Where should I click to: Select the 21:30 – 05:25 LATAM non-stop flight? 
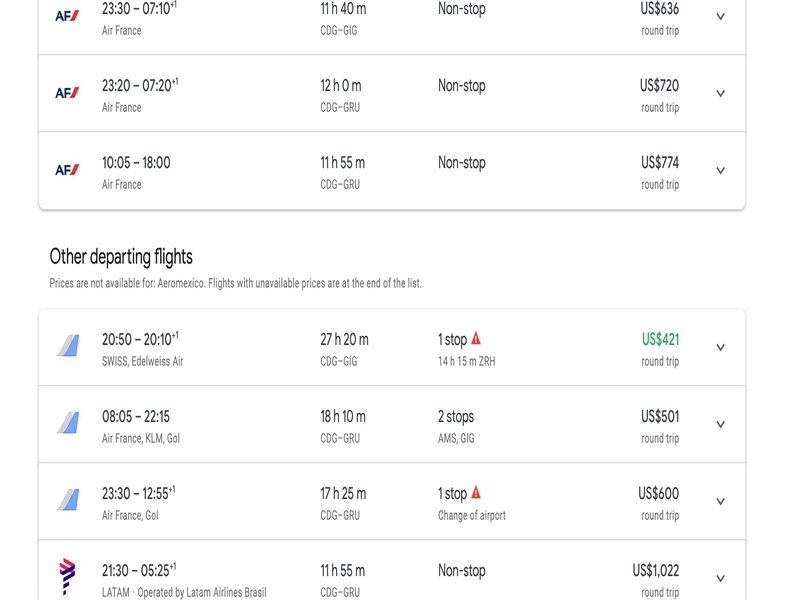pyautogui.click(x=392, y=571)
